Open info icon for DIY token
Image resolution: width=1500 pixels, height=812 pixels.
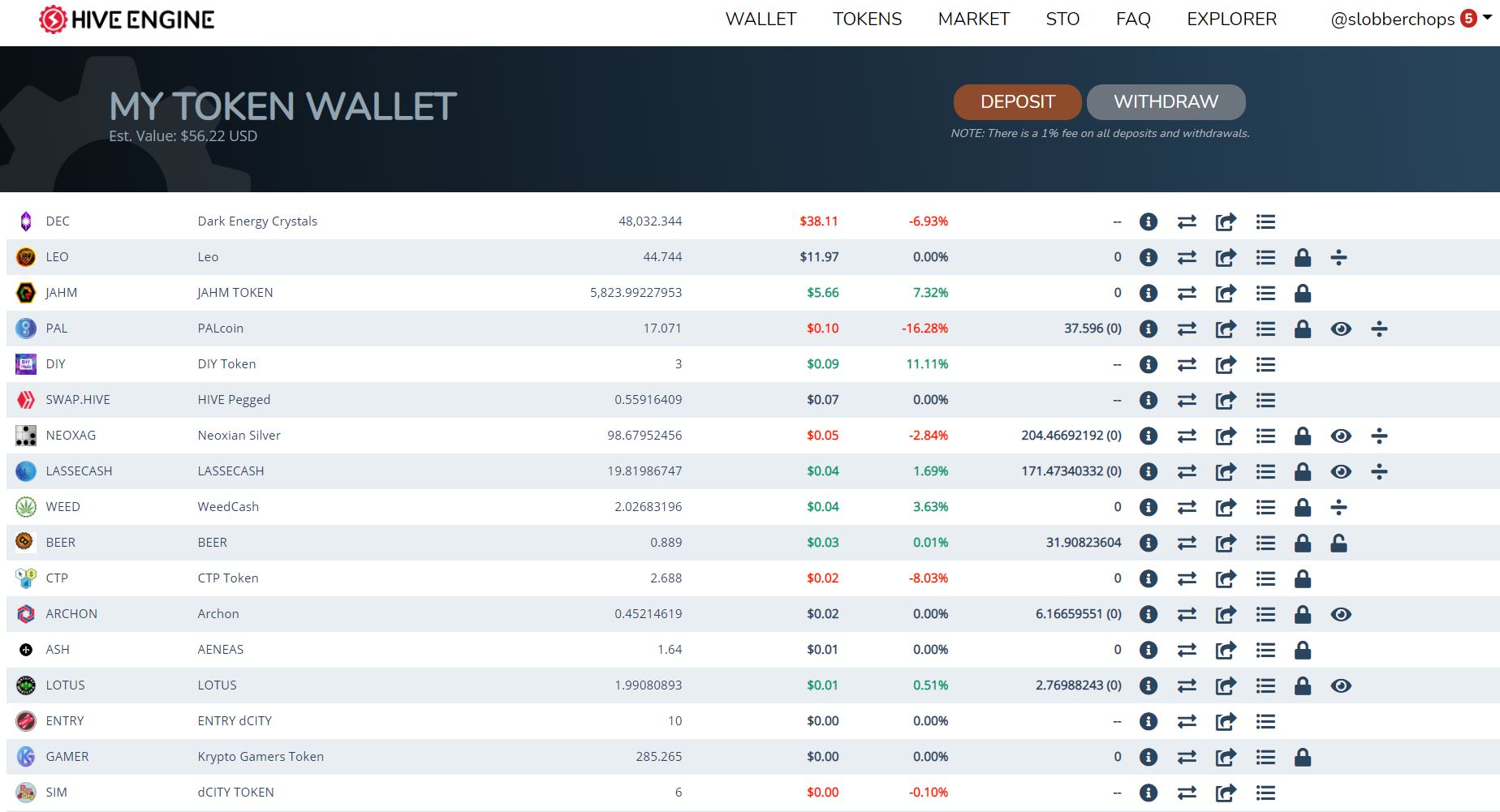tap(1148, 364)
